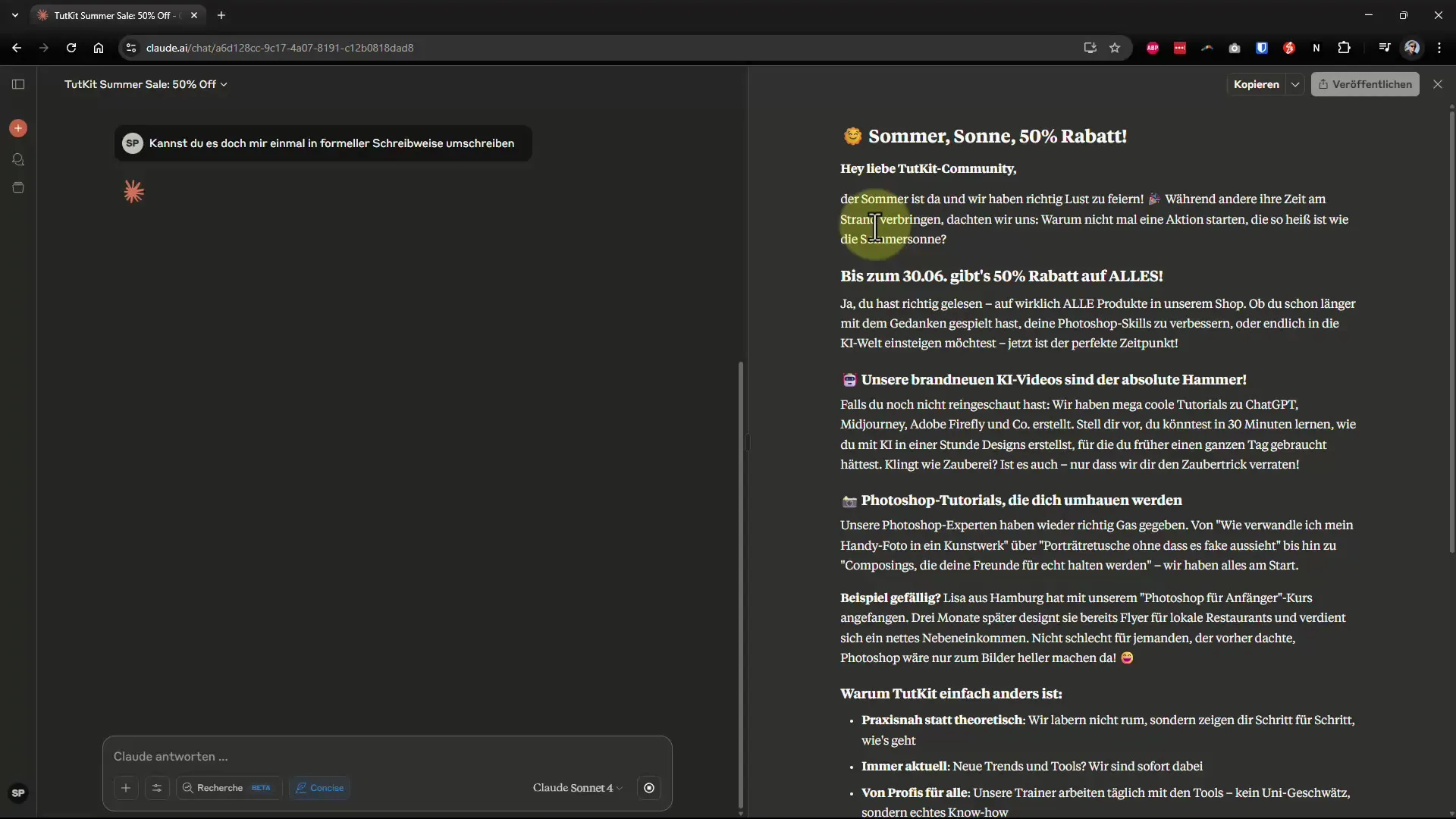Screen dimensions: 1456x819
Task: Close the TutKit Summer Sale tab
Action: 194,15
